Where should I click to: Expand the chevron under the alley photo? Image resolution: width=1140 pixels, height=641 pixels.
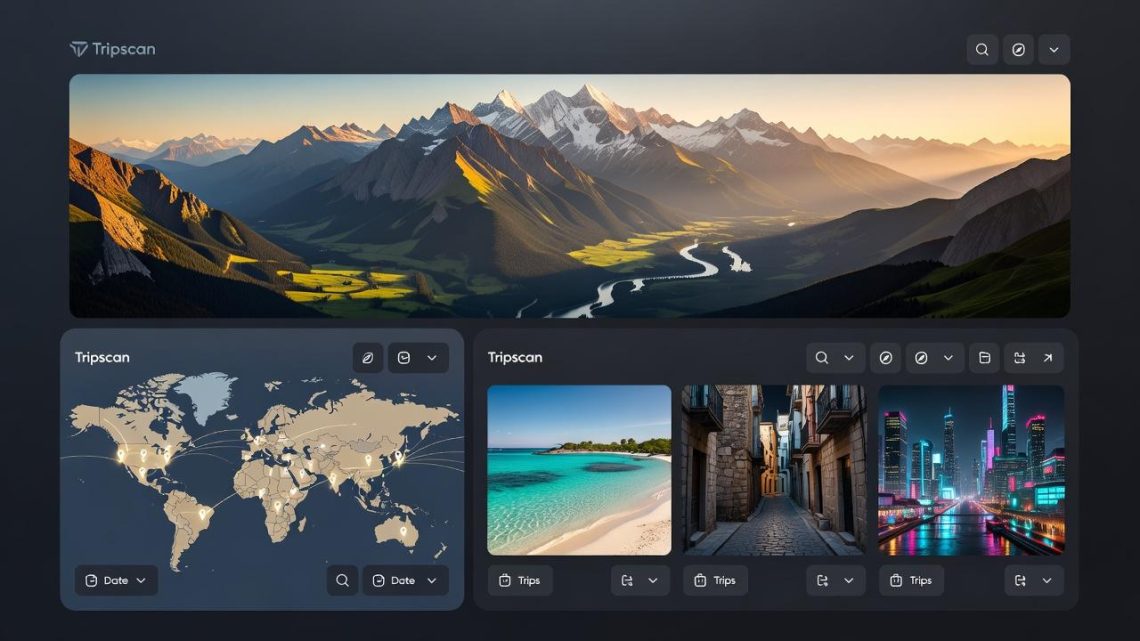[848, 581]
